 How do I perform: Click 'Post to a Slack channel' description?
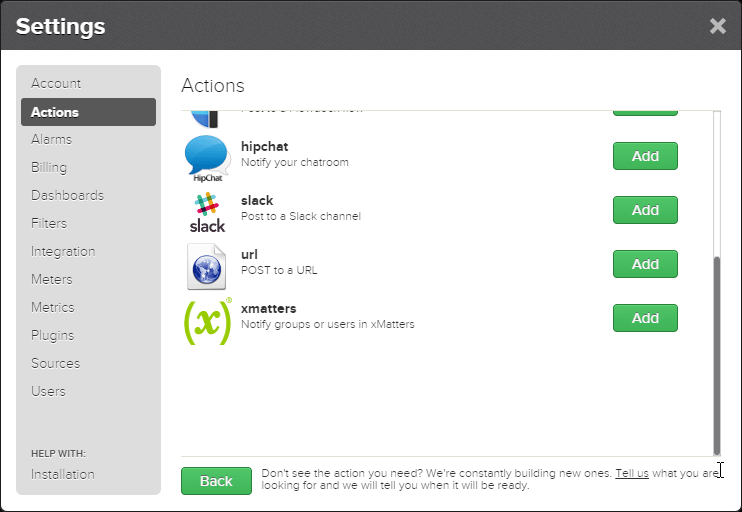click(x=301, y=216)
